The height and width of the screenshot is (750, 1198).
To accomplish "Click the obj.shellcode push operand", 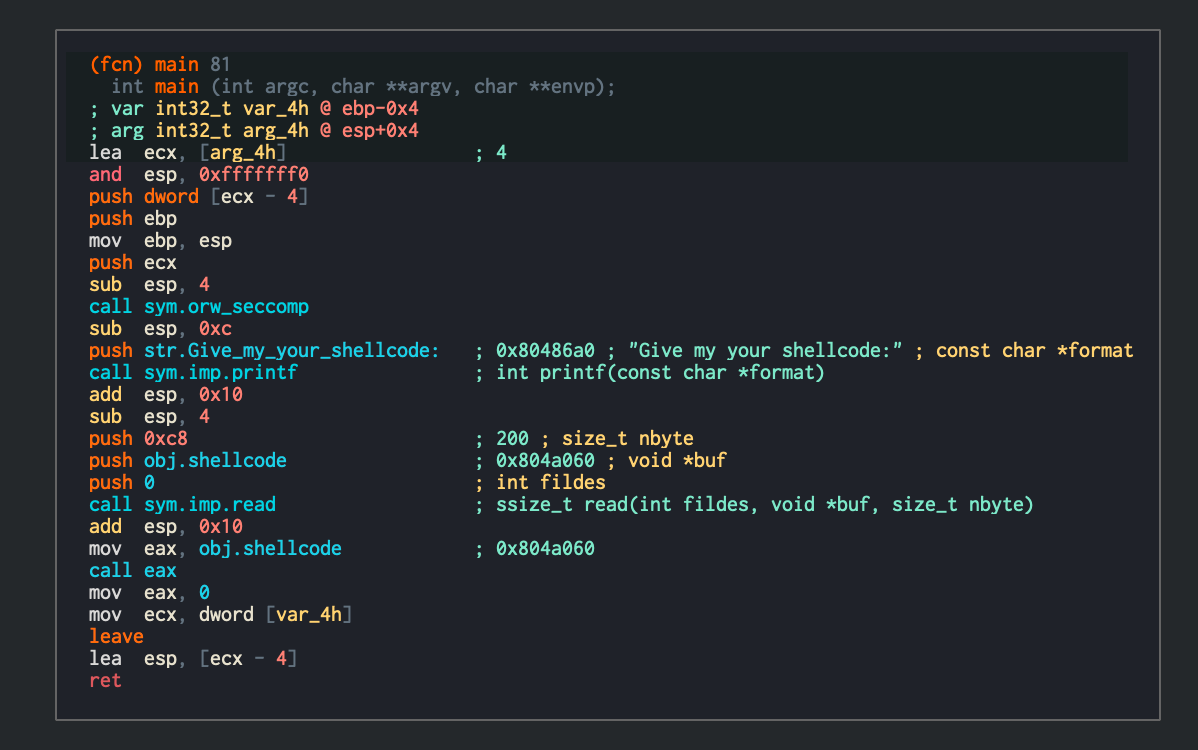I will coord(215,460).
